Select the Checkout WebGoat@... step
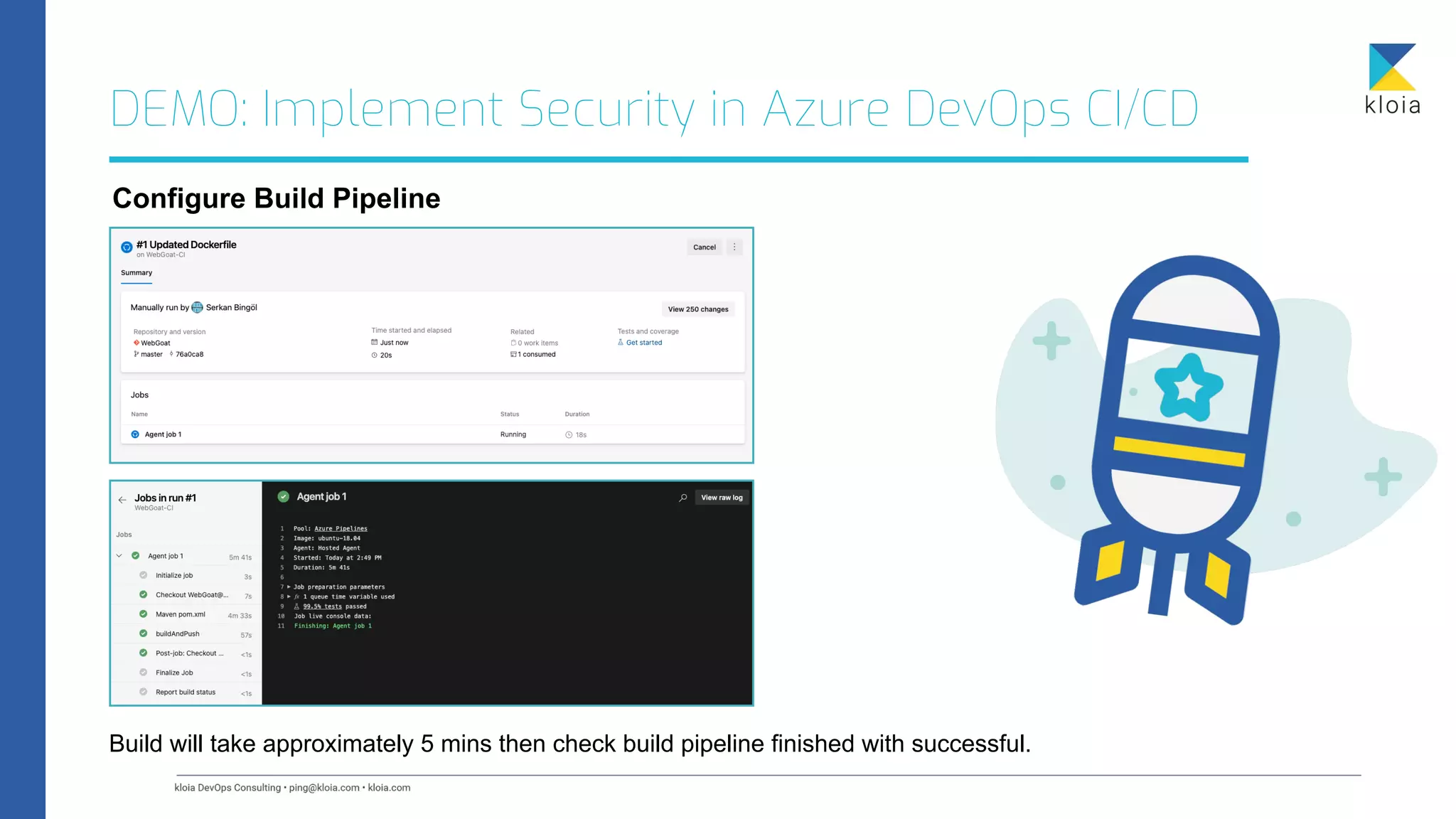 [x=185, y=595]
